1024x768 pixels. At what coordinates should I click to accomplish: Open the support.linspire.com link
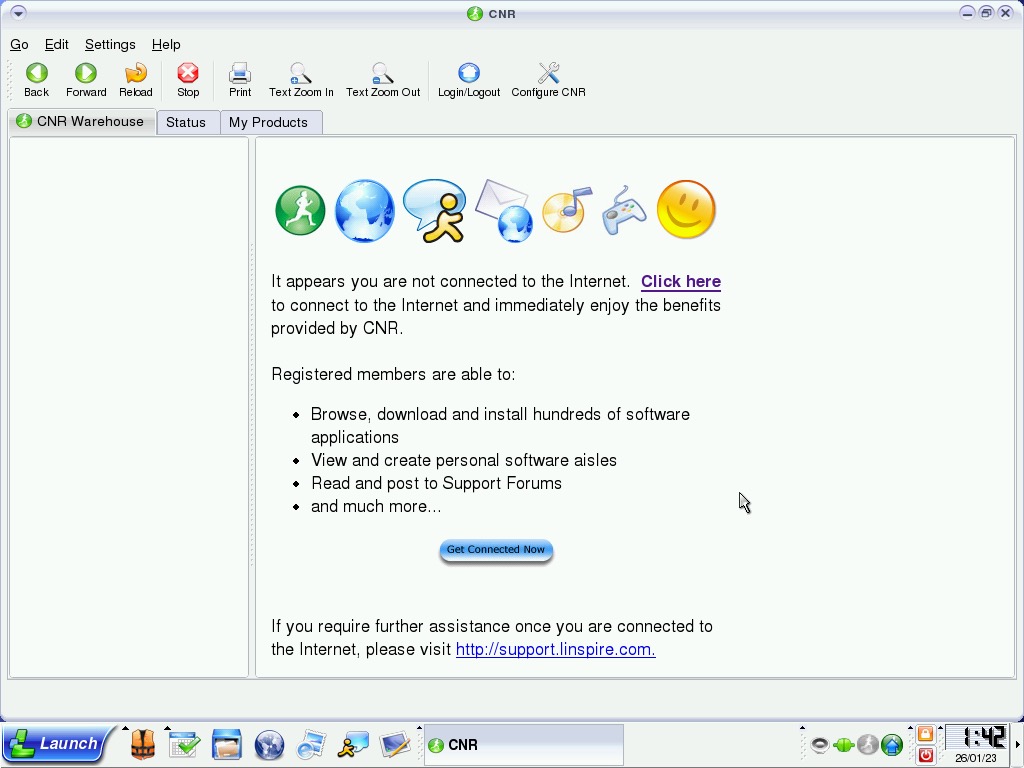tap(555, 650)
